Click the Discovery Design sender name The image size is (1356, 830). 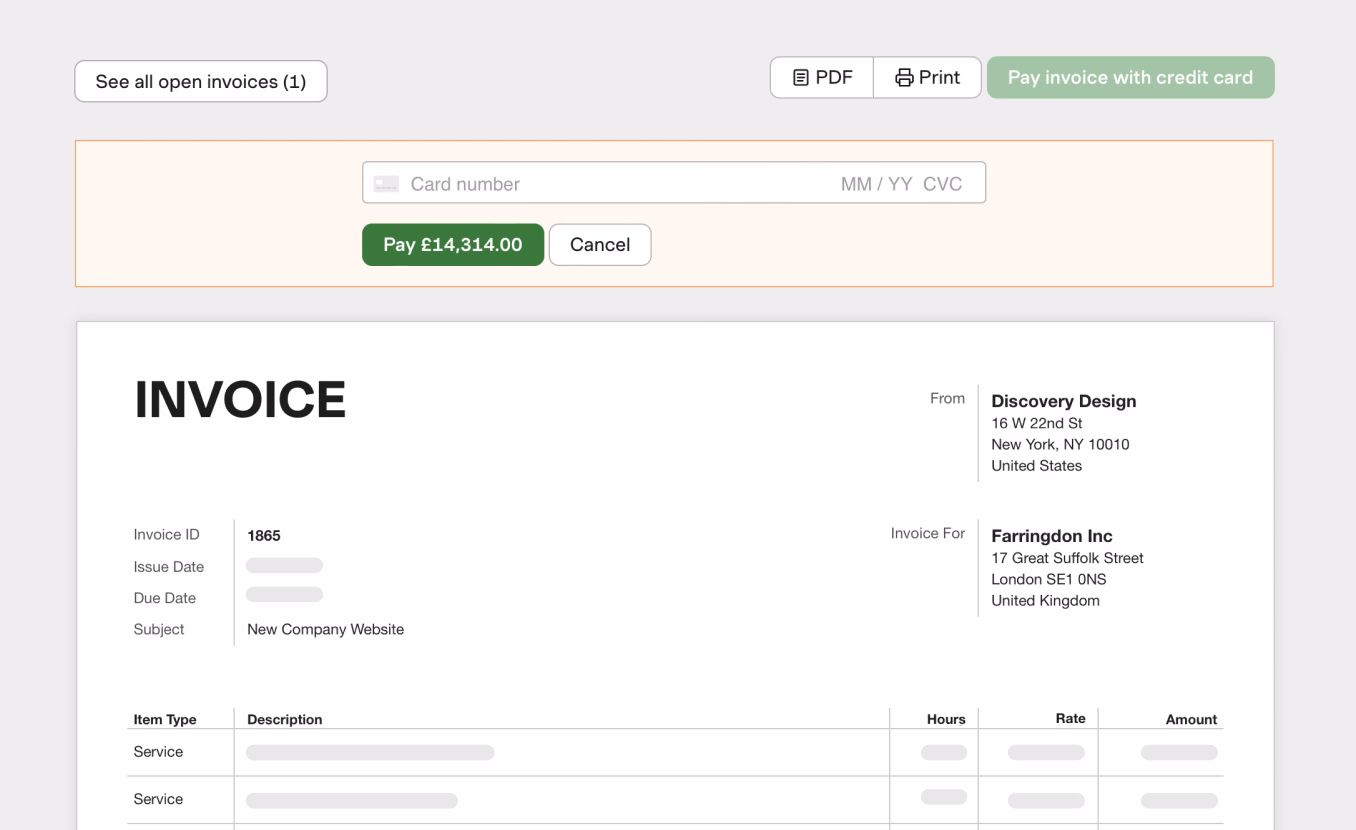[1063, 401]
